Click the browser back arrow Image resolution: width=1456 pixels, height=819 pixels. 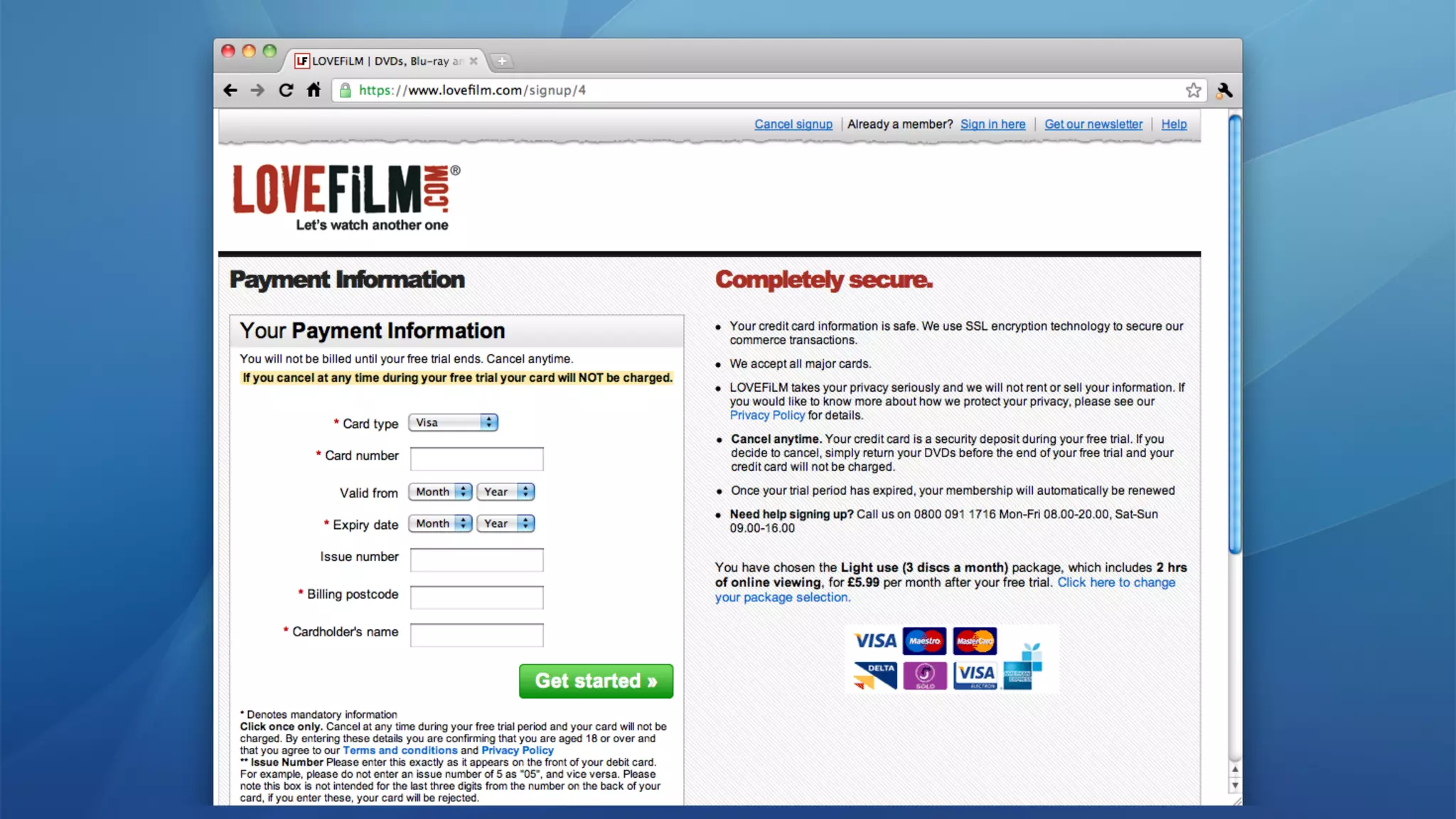[230, 90]
